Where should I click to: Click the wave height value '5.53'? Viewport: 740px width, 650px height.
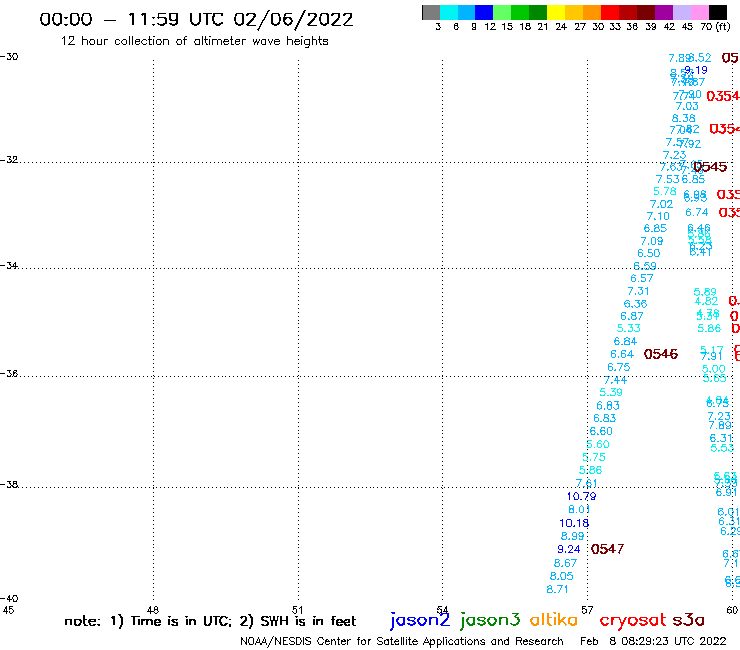pos(722,448)
